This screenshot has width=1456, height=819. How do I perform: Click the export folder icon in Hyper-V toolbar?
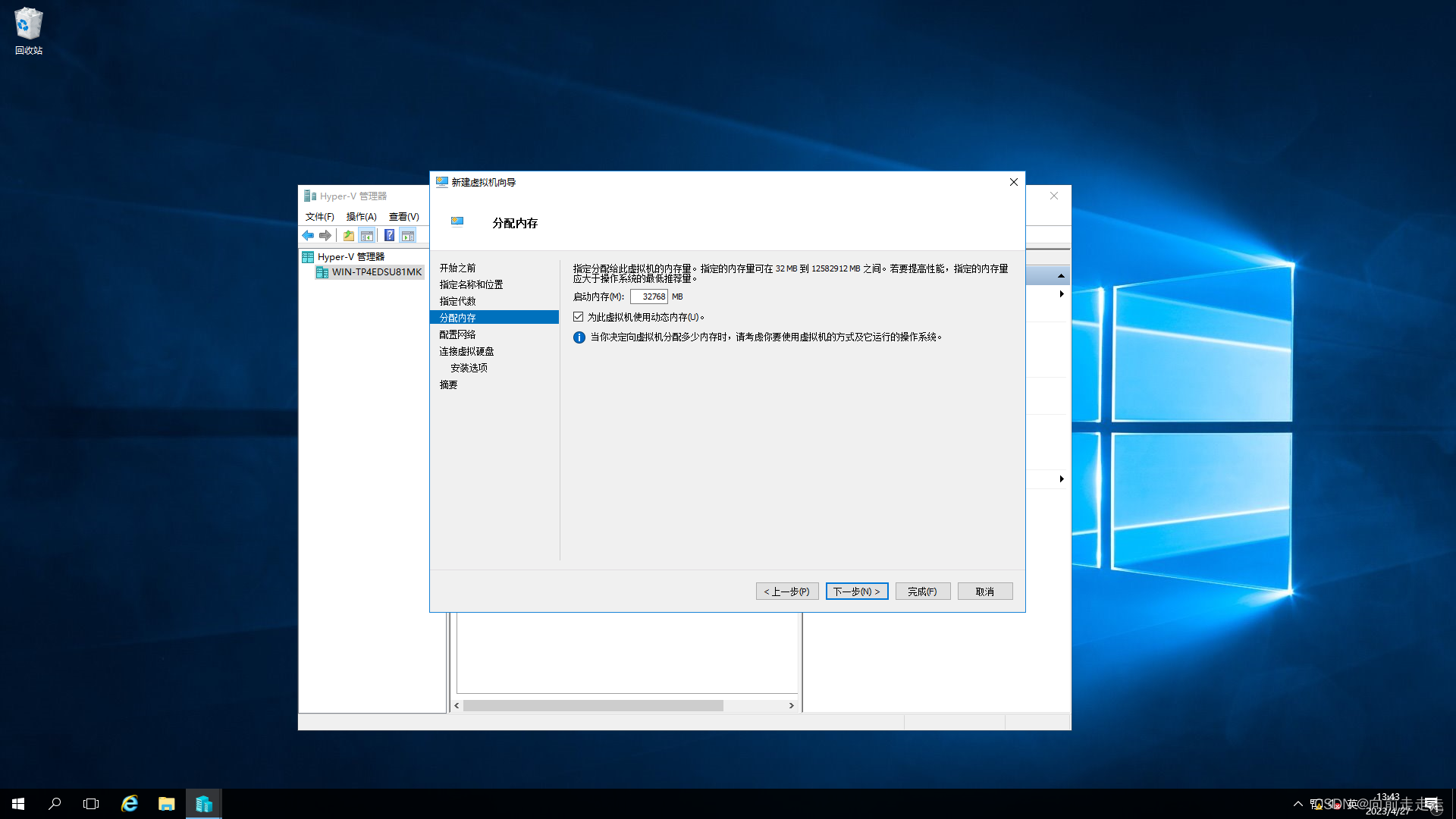click(349, 235)
